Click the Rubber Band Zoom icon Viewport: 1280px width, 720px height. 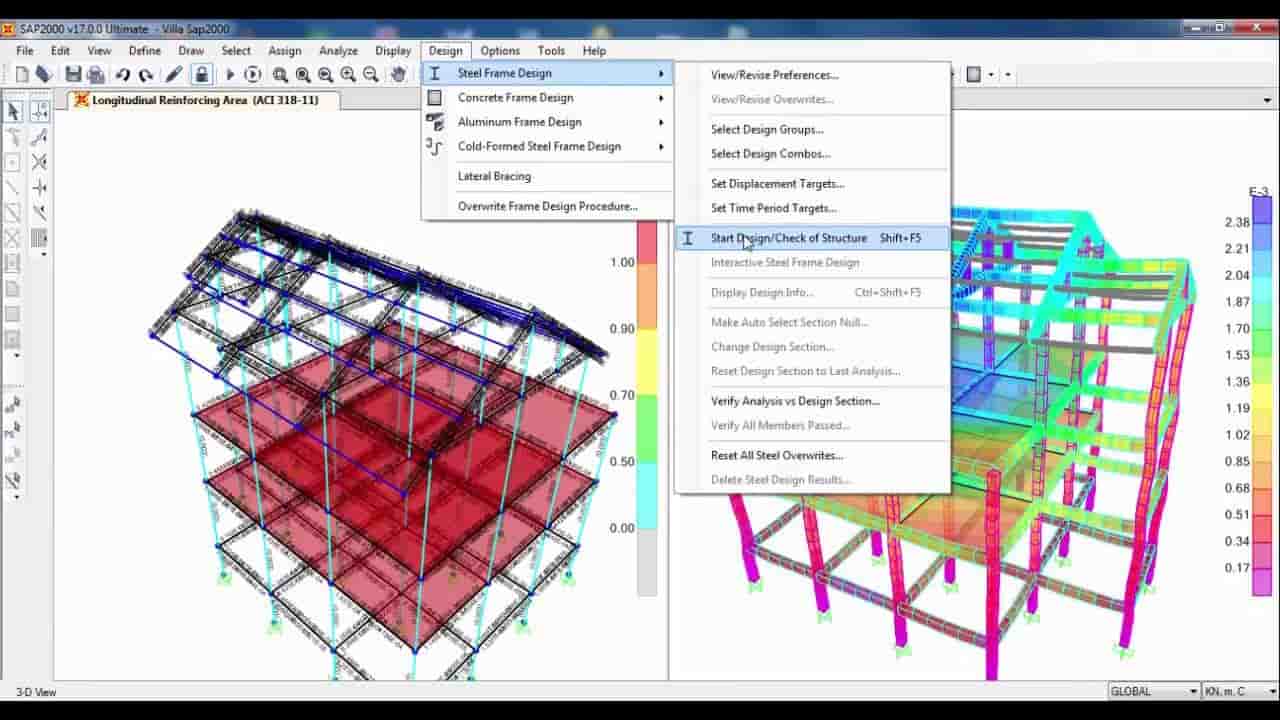(x=281, y=73)
